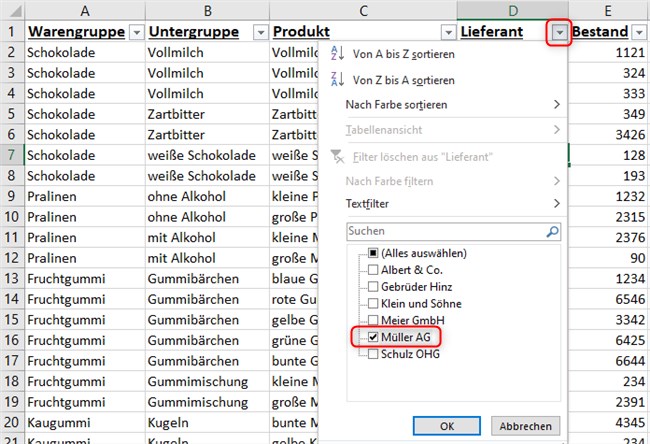The width and height of the screenshot is (650, 444).
Task: Expand the Textfilter submenu arrow
Action: tap(557, 203)
